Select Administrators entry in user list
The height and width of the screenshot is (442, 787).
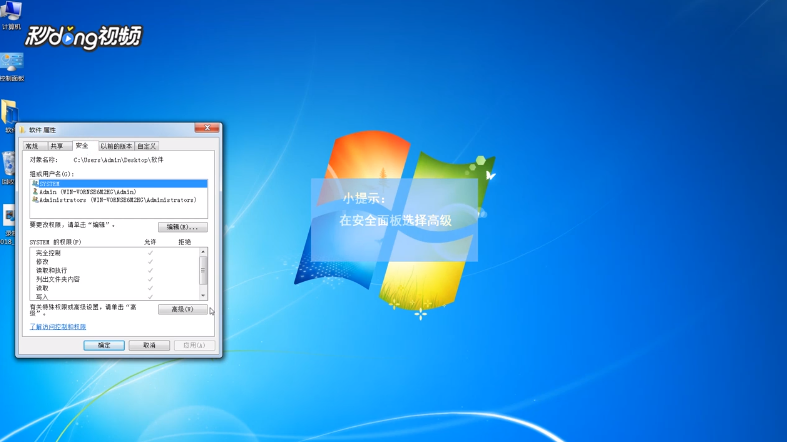click(118, 200)
